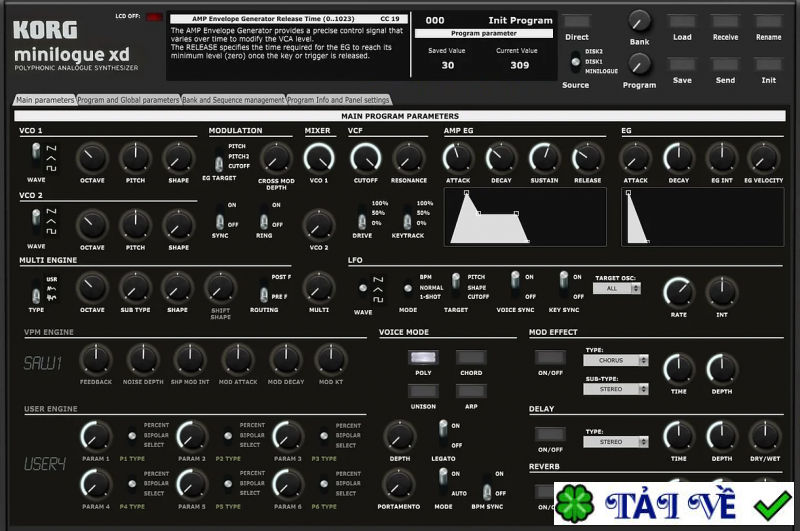
Task: Select Poly voice mode
Action: tap(423, 357)
